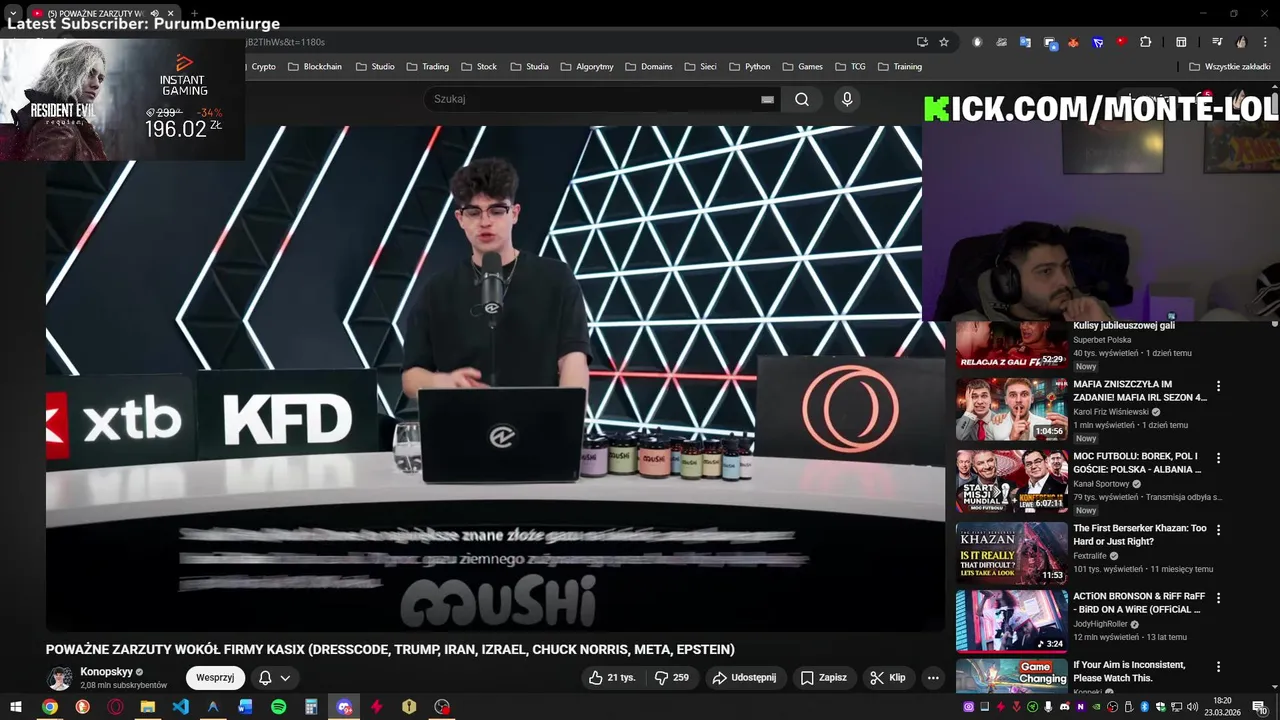This screenshot has width=1280, height=720.
Task: Open File Explorer from taskbar
Action: pos(147,707)
